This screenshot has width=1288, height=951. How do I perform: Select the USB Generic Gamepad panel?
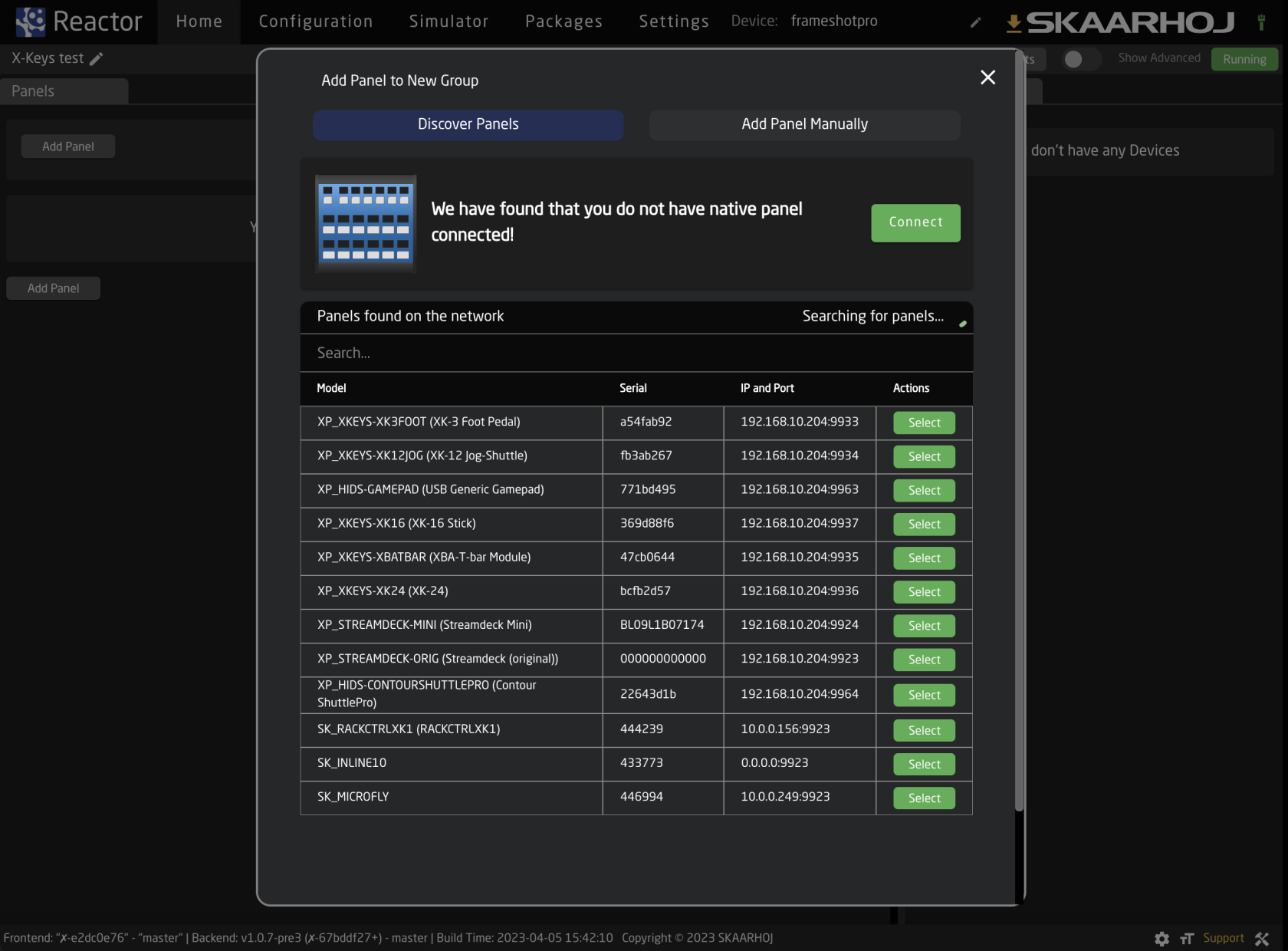click(925, 490)
